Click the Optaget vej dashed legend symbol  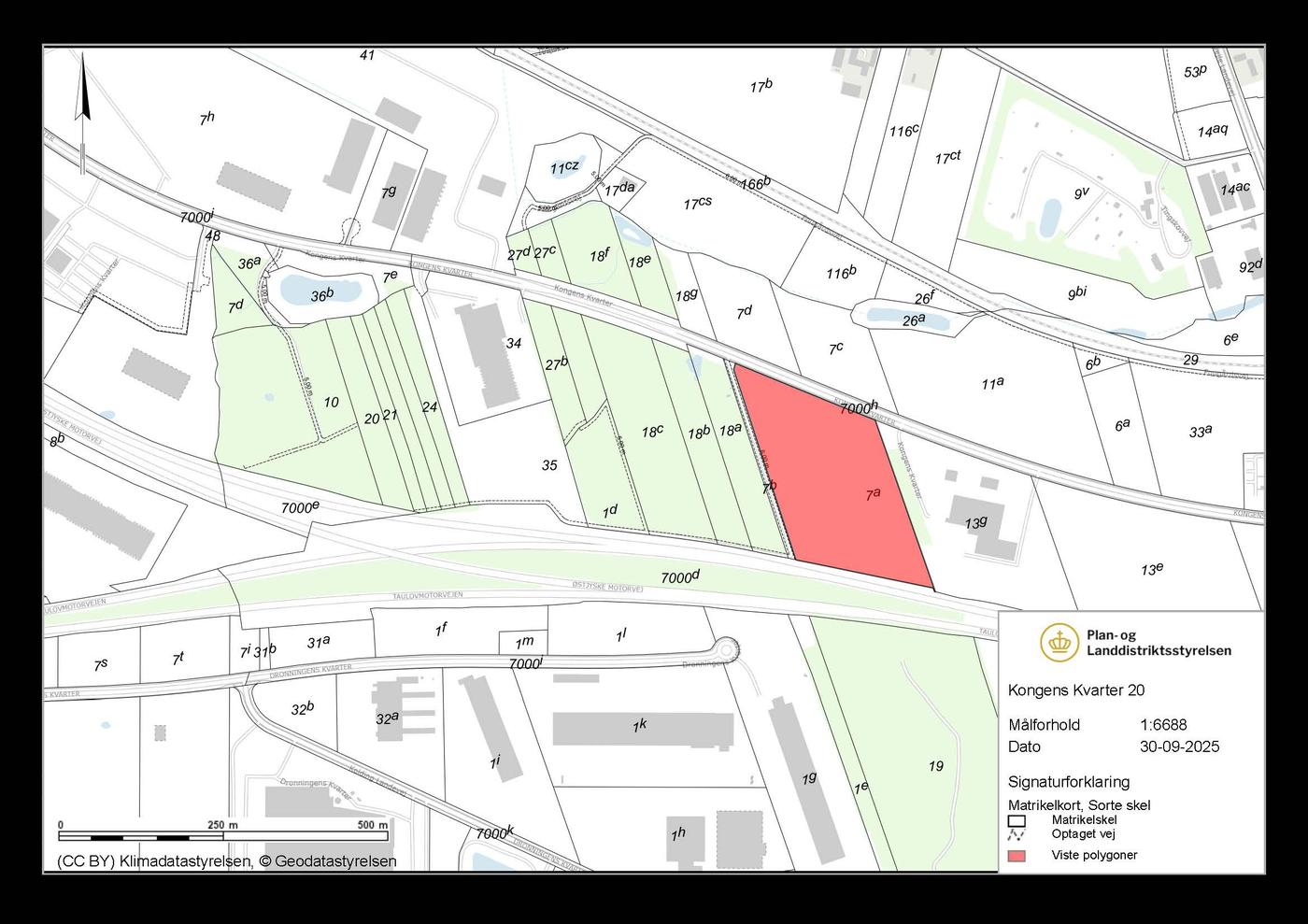1017,834
